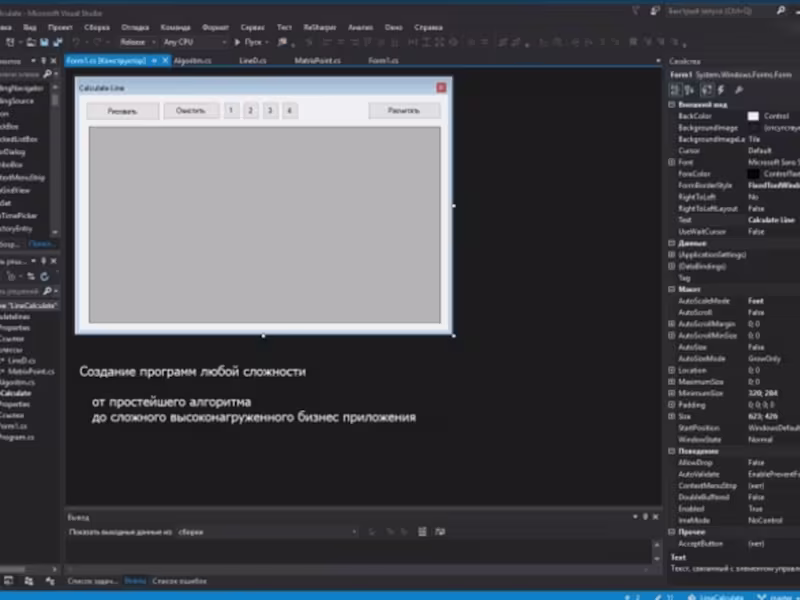Expand the Font property
Viewport: 800px width, 600px height.
tap(672, 162)
